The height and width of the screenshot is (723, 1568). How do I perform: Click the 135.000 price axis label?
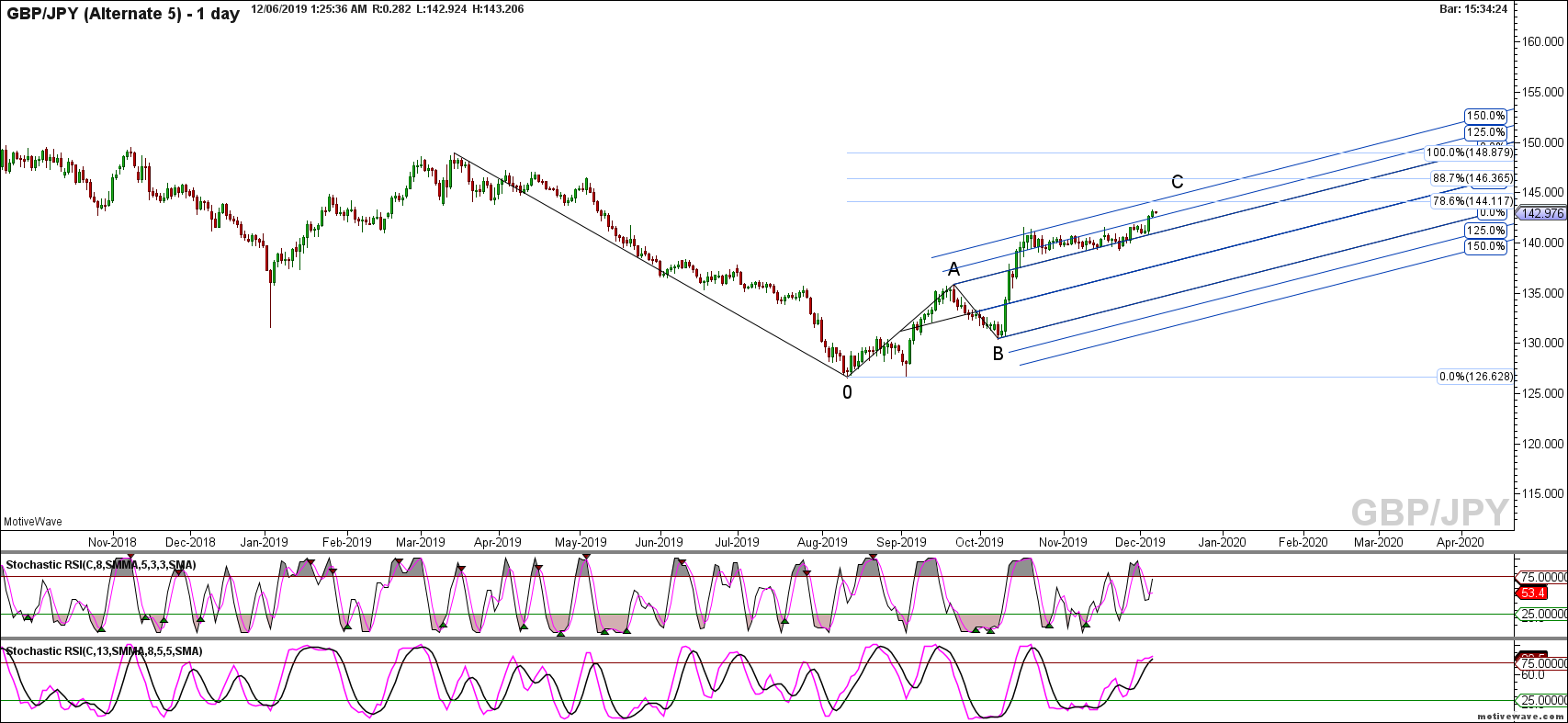tap(1542, 293)
